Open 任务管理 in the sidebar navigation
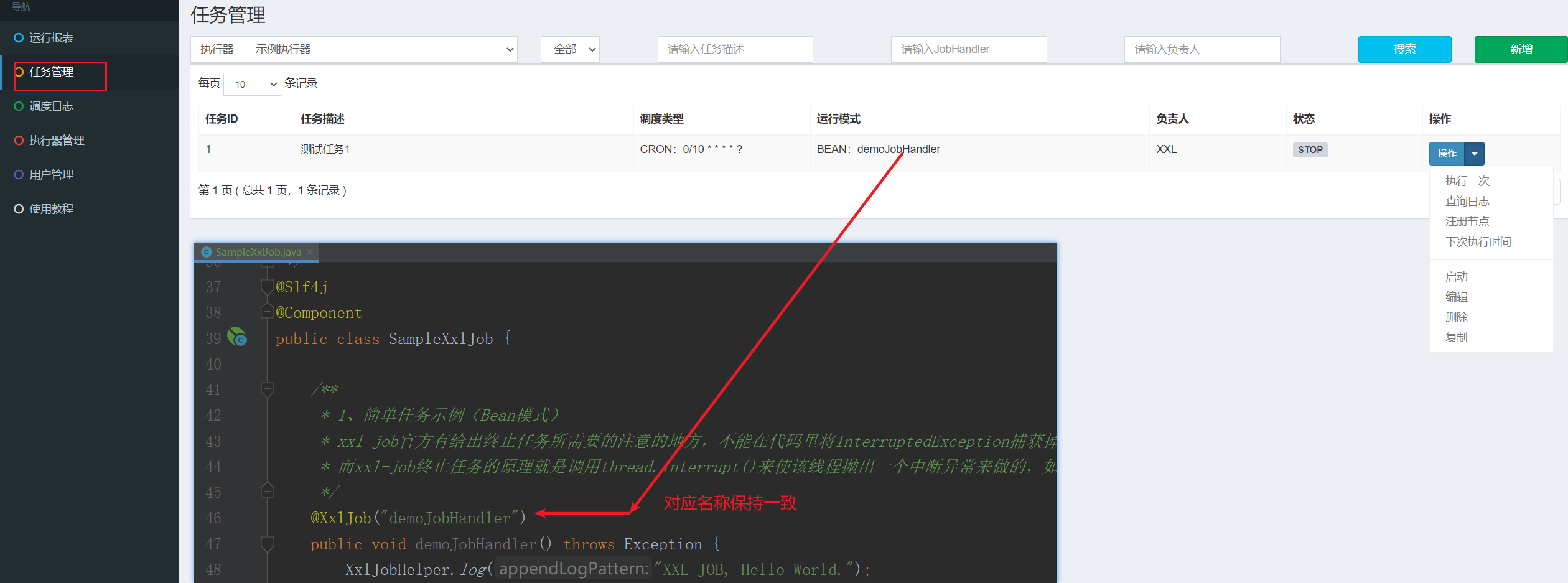Screen dimensions: 1568x583 52,72
